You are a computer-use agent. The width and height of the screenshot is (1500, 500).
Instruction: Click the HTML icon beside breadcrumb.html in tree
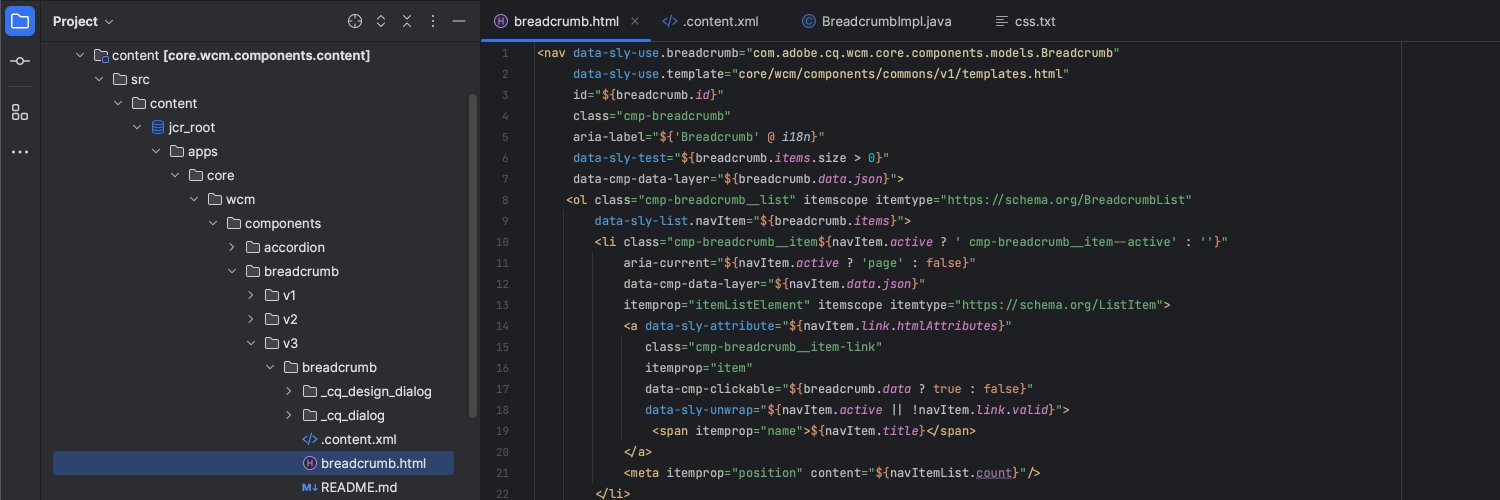[x=309, y=463]
